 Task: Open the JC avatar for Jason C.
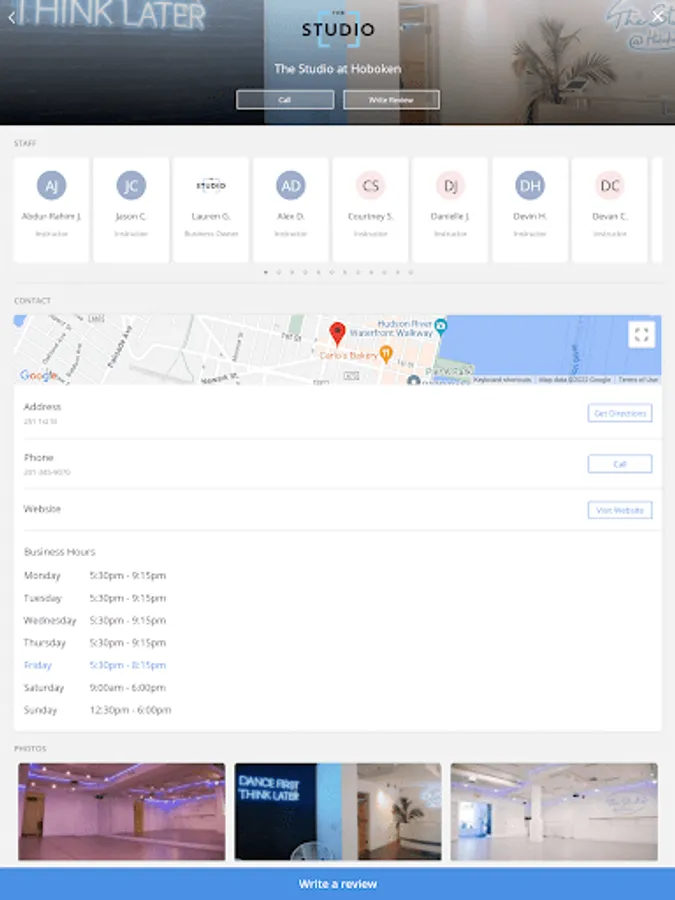(131, 185)
